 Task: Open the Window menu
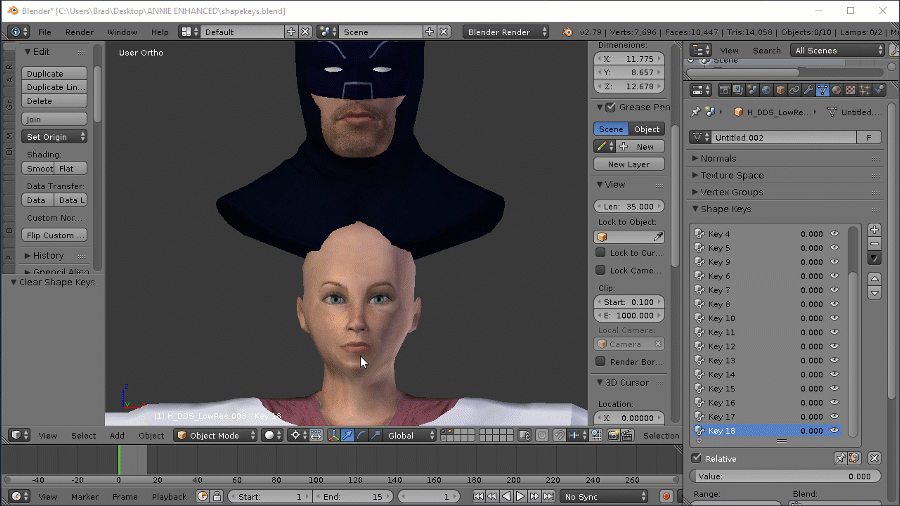click(122, 32)
